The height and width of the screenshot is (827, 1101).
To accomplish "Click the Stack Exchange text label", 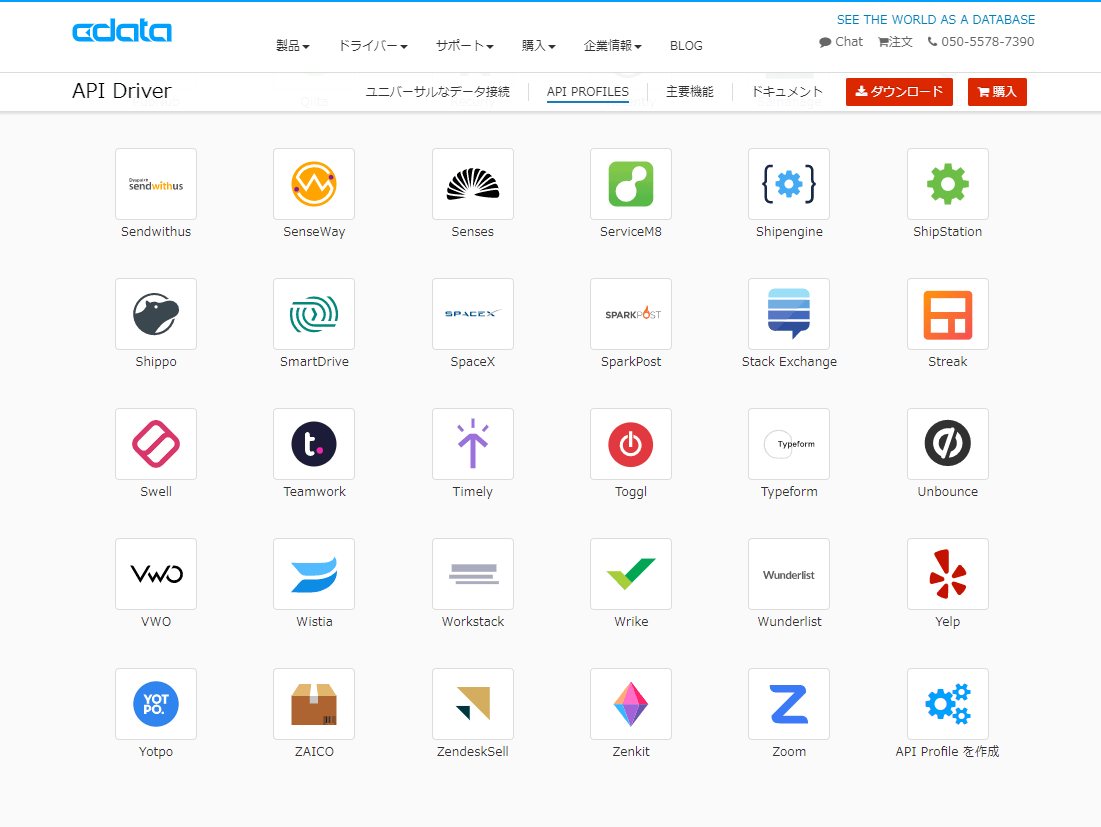I will 789,362.
